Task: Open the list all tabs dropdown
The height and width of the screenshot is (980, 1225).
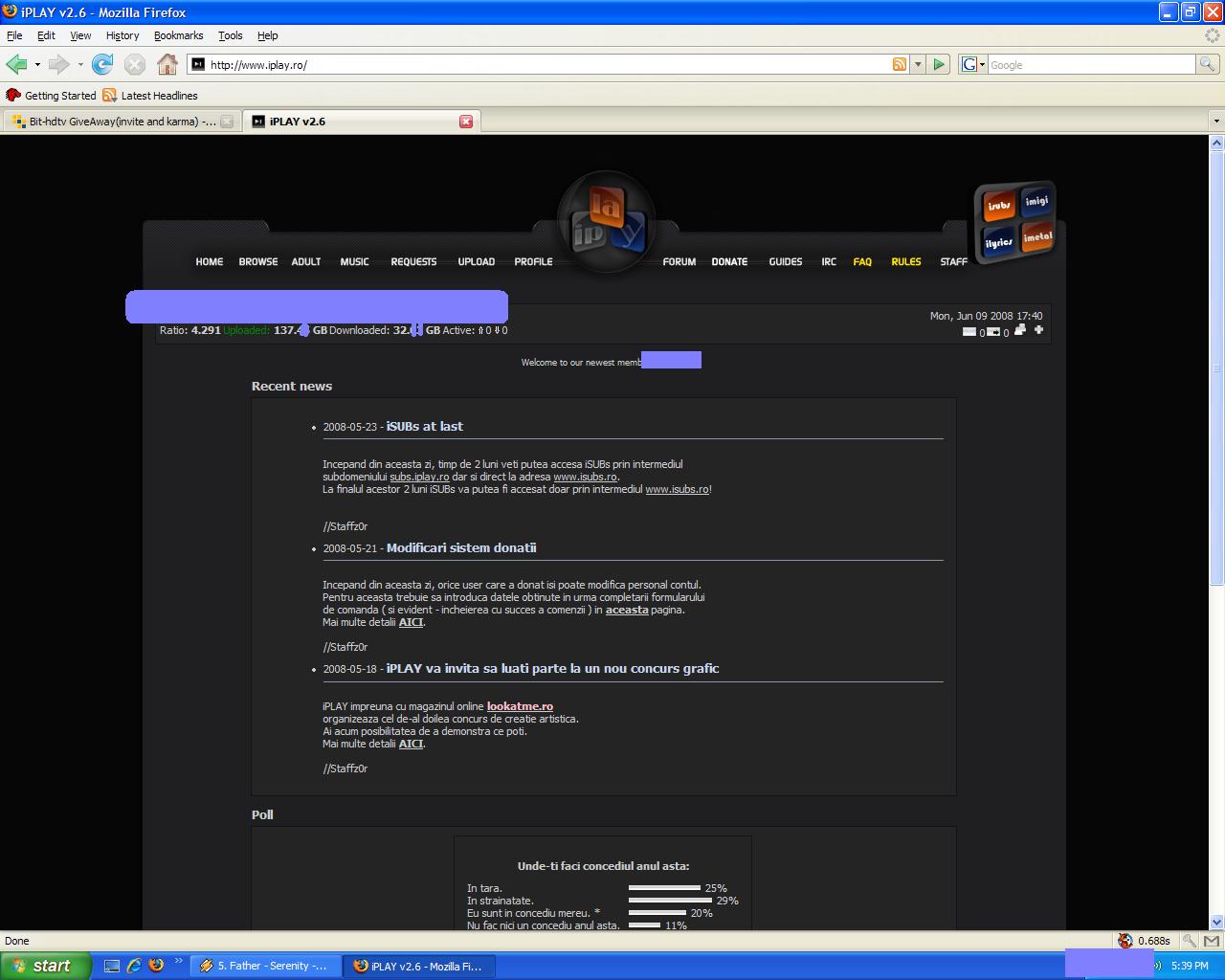Action: coord(1216,122)
